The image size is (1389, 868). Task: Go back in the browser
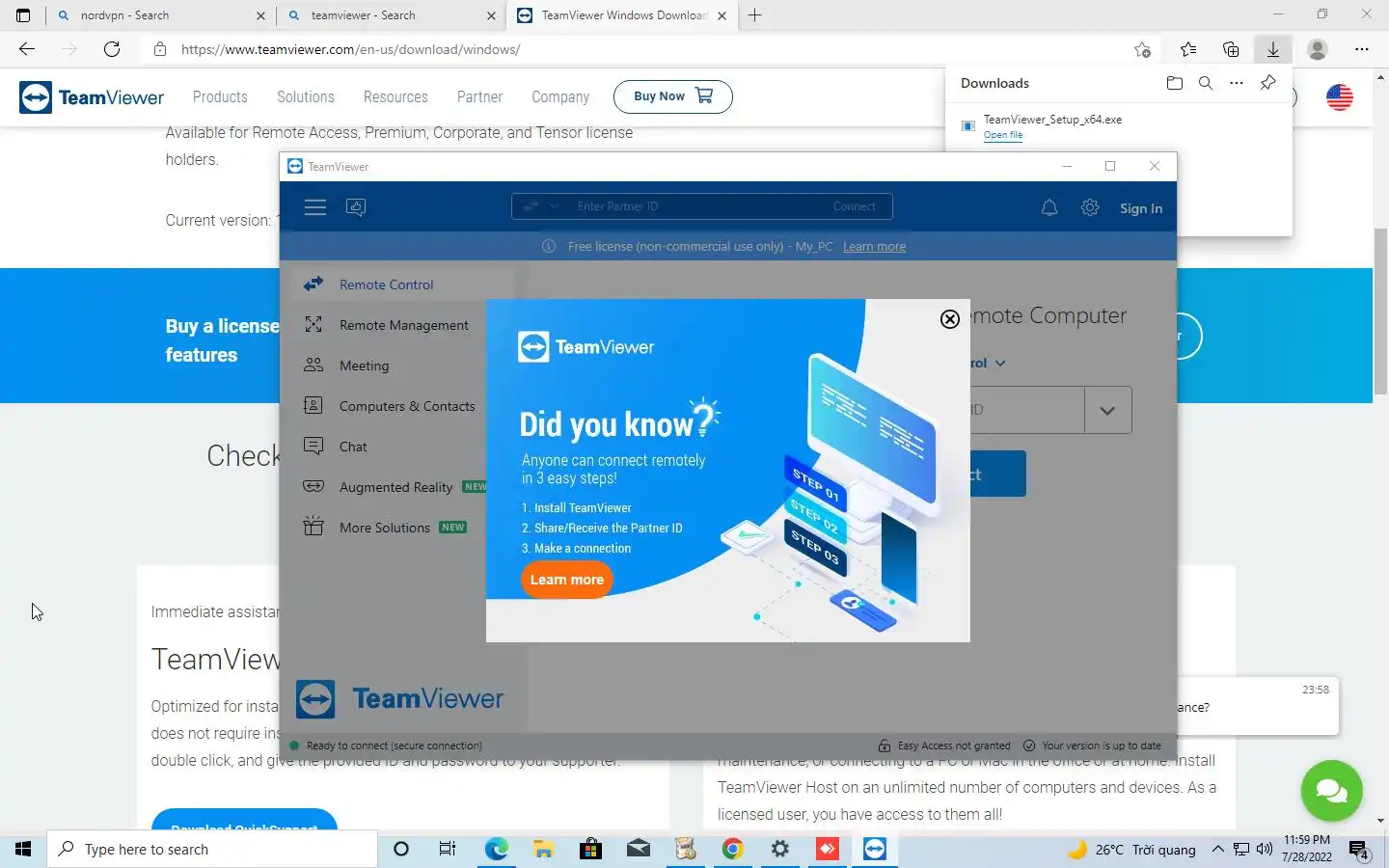pyautogui.click(x=27, y=49)
